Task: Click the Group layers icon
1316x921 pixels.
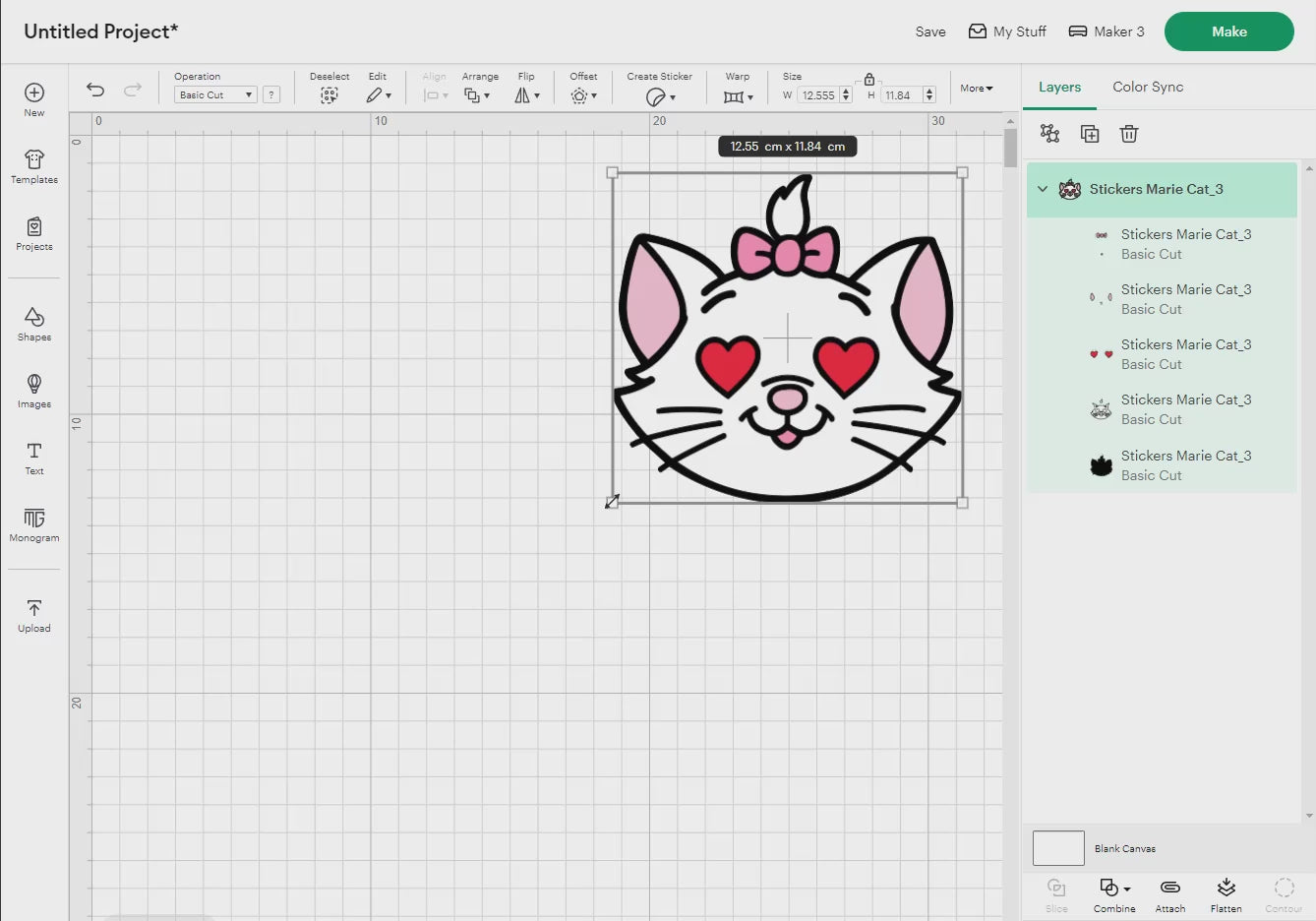Action: pyautogui.click(x=1050, y=134)
